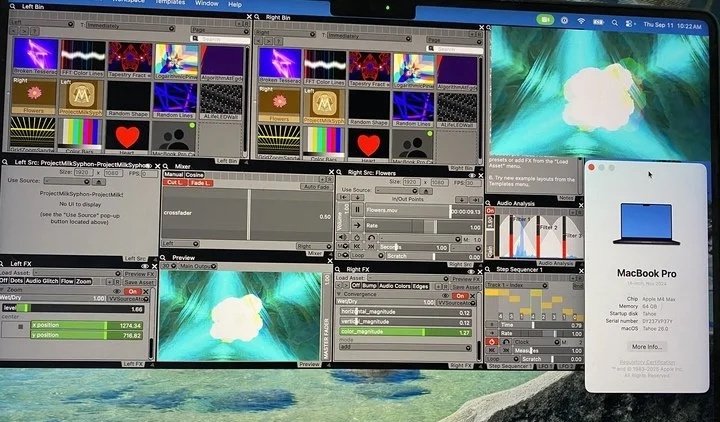Image resolution: width=720 pixels, height=422 pixels.
Task: Click fast-forward icon in Right Src transport
Action: [x=371, y=247]
